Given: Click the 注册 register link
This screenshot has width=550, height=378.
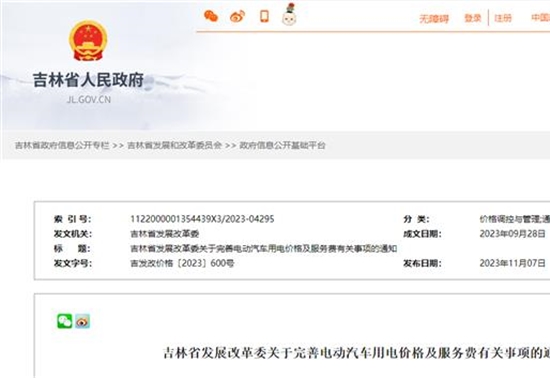Looking at the screenshot, I should pos(503,18).
